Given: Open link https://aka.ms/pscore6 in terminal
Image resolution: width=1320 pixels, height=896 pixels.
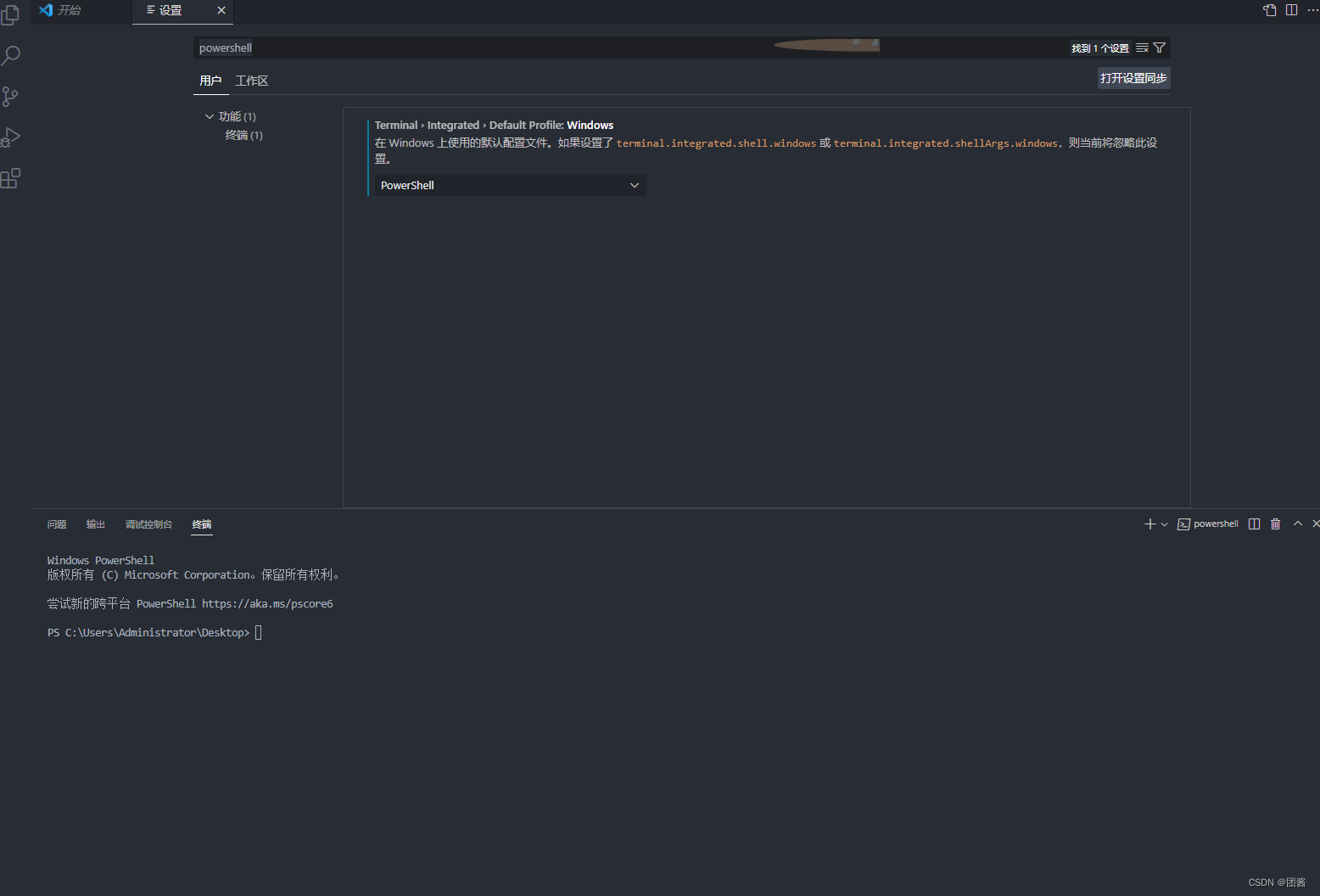Looking at the screenshot, I should point(267,603).
